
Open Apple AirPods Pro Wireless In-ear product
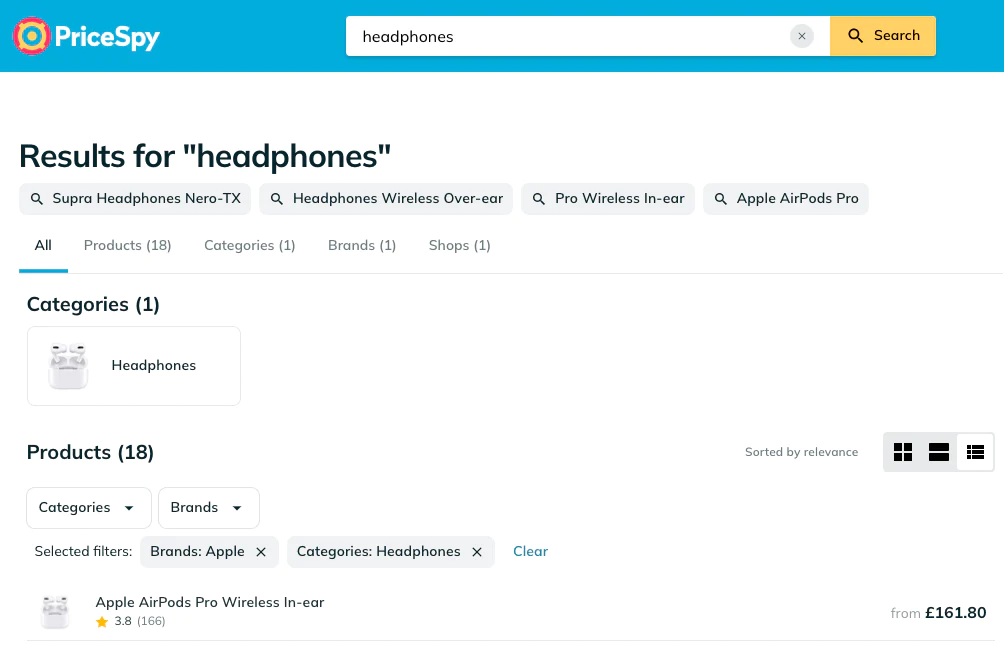pyautogui.click(x=210, y=602)
